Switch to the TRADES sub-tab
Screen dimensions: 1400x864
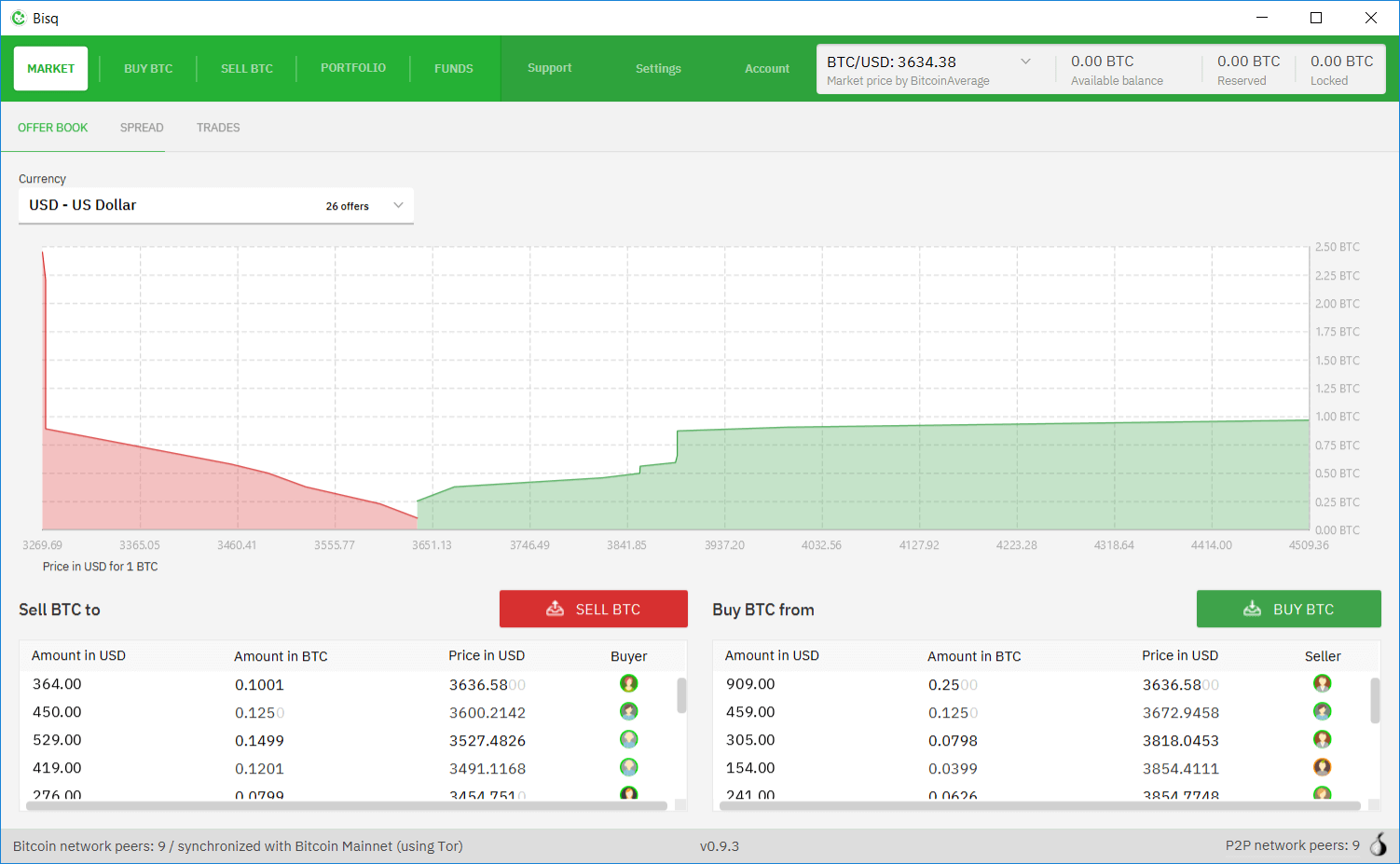pyautogui.click(x=218, y=128)
